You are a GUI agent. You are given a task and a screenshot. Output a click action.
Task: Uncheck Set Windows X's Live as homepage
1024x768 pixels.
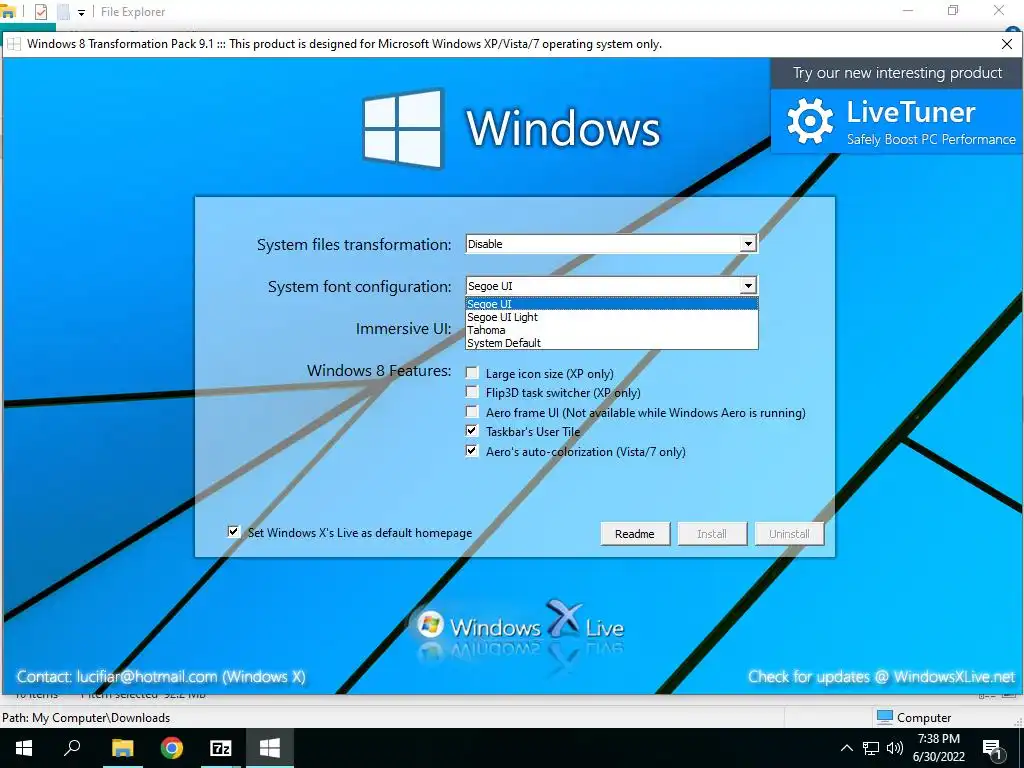(x=233, y=532)
